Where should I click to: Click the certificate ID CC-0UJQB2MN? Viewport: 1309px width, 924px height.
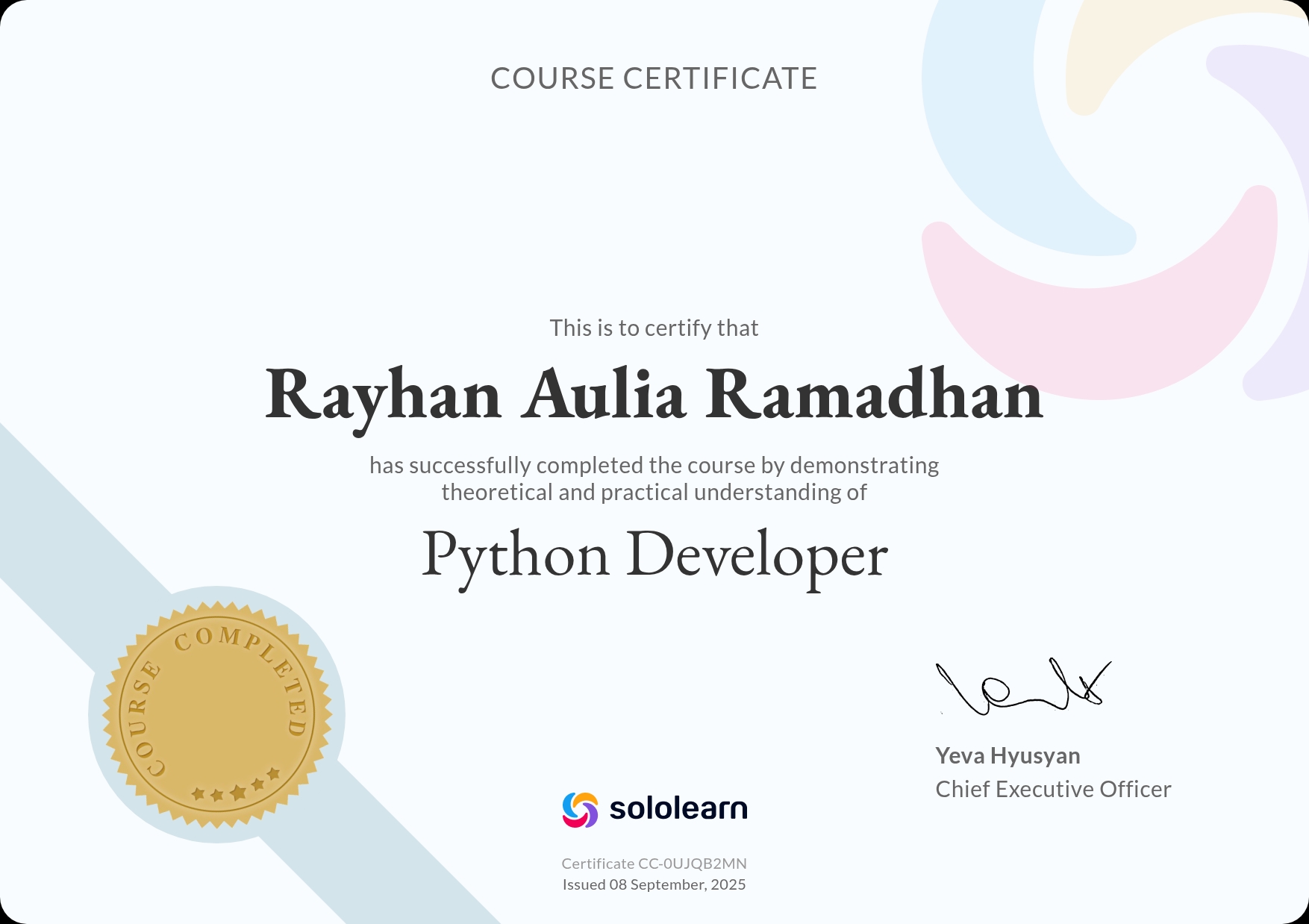pyautogui.click(x=654, y=864)
